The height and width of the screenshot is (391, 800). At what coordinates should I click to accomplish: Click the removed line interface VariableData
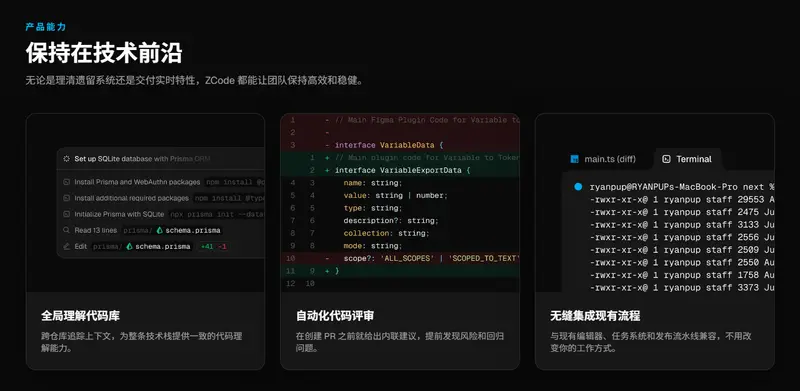(399, 145)
